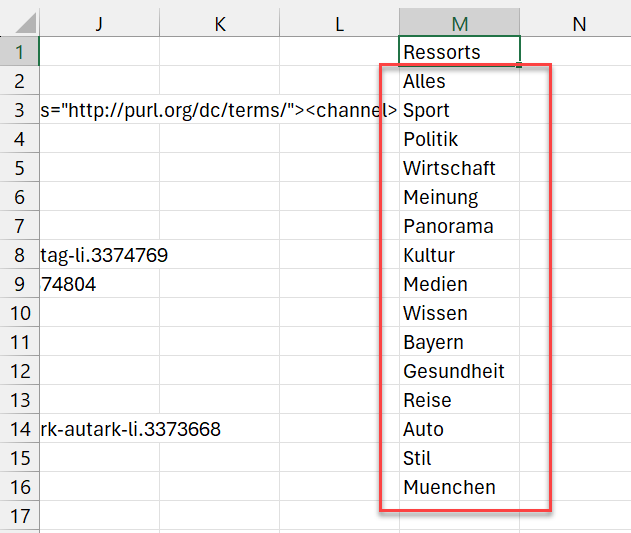Select row 3 header
Image resolution: width=631 pixels, height=533 pixels.
tap(19, 110)
